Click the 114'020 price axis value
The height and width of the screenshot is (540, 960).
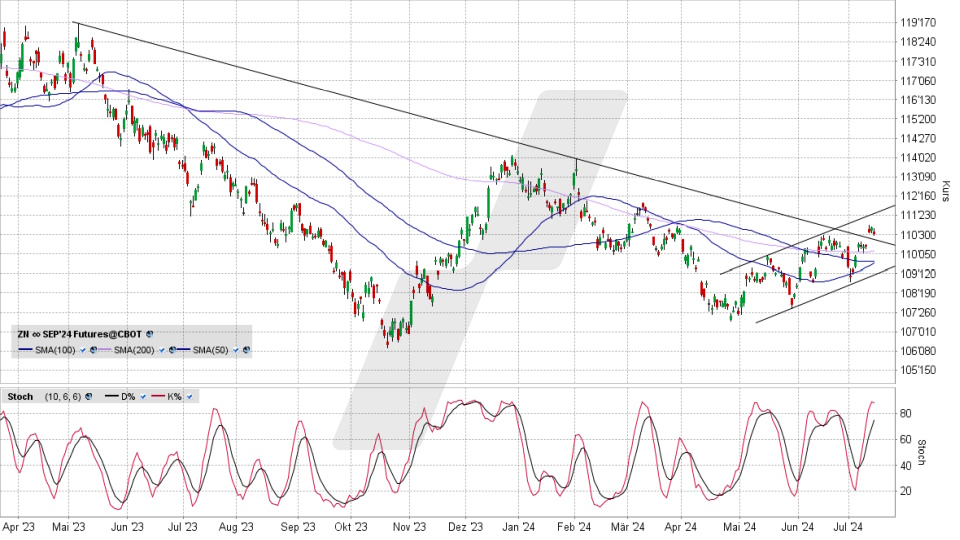coord(918,158)
